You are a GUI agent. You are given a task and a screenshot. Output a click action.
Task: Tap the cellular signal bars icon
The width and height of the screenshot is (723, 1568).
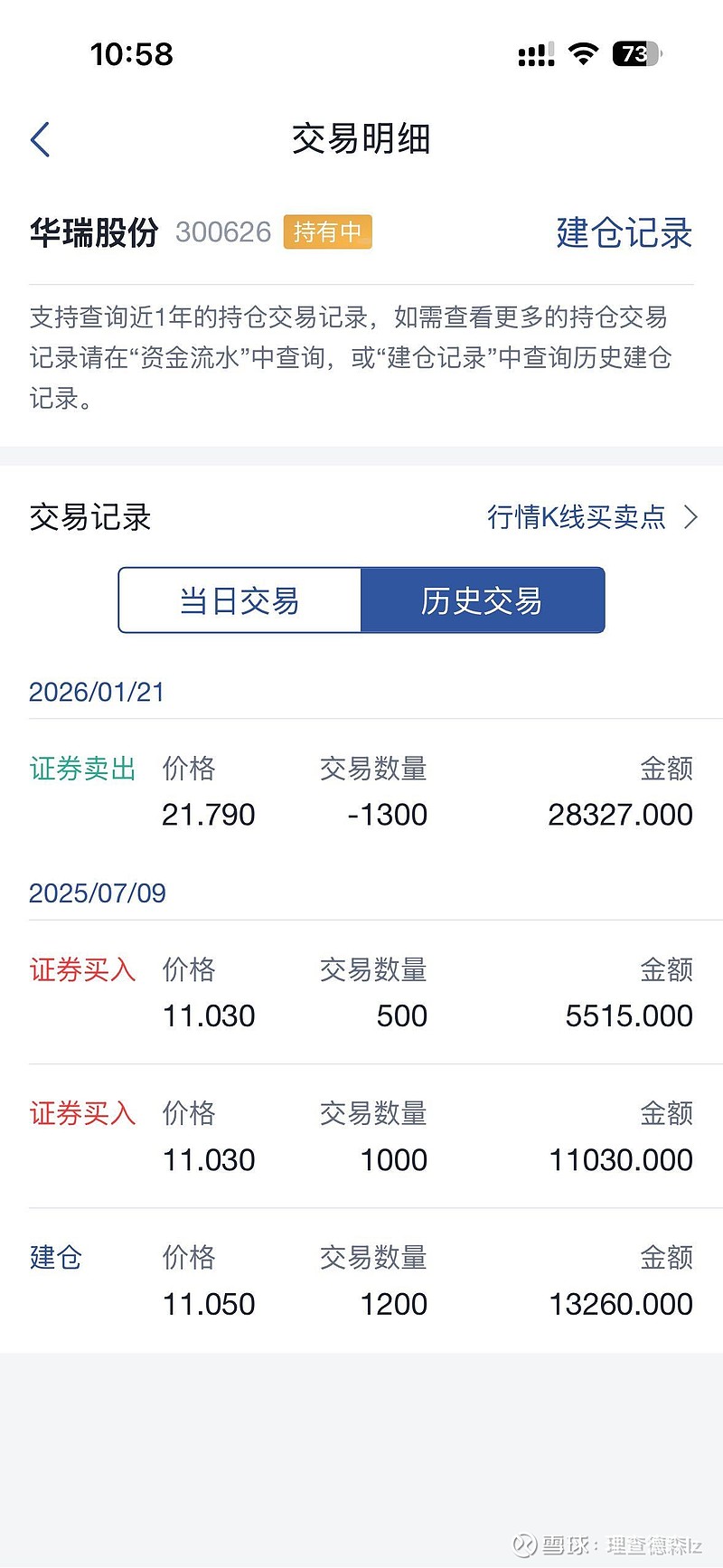536,54
